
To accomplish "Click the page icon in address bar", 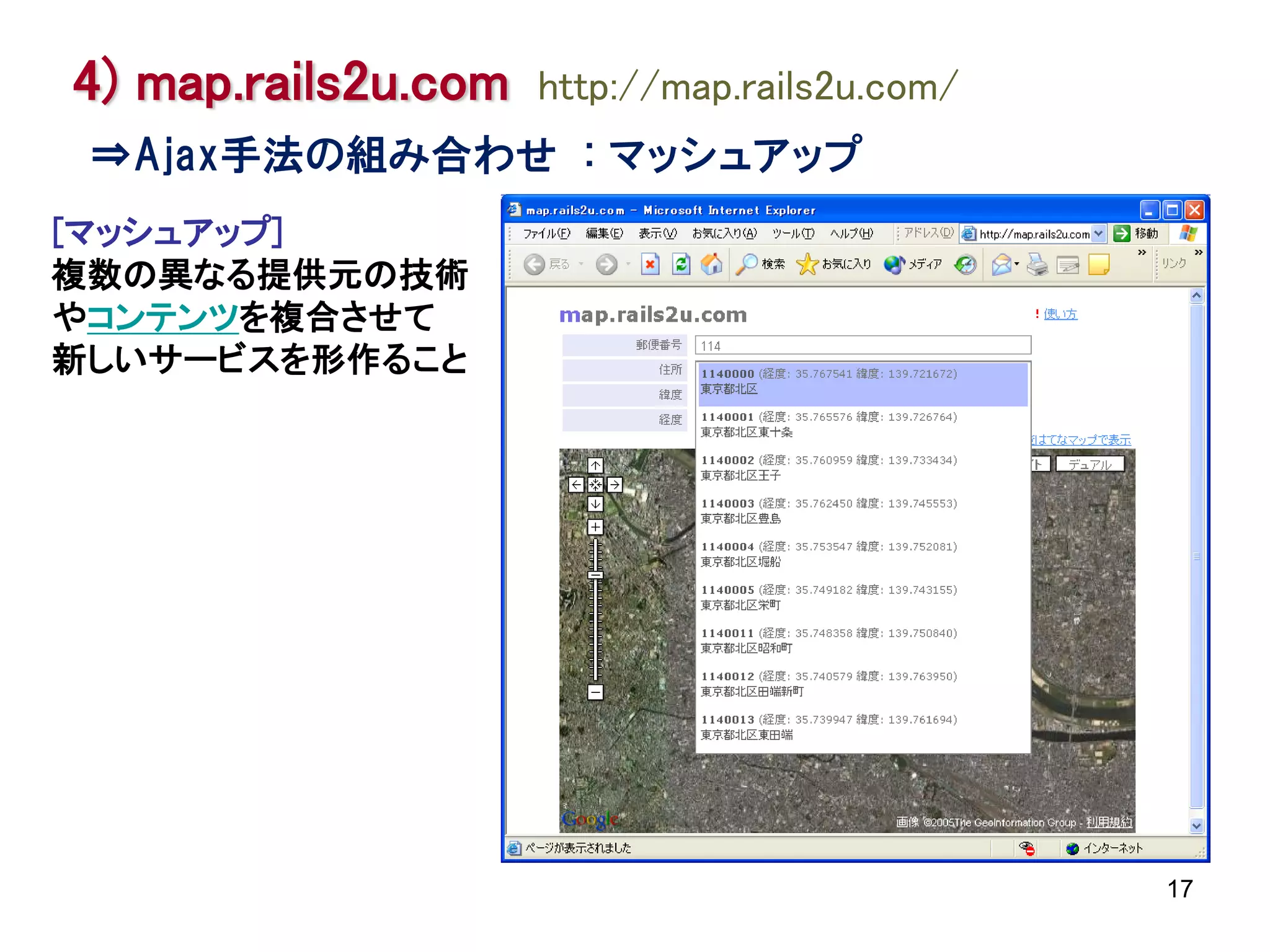I will 969,234.
